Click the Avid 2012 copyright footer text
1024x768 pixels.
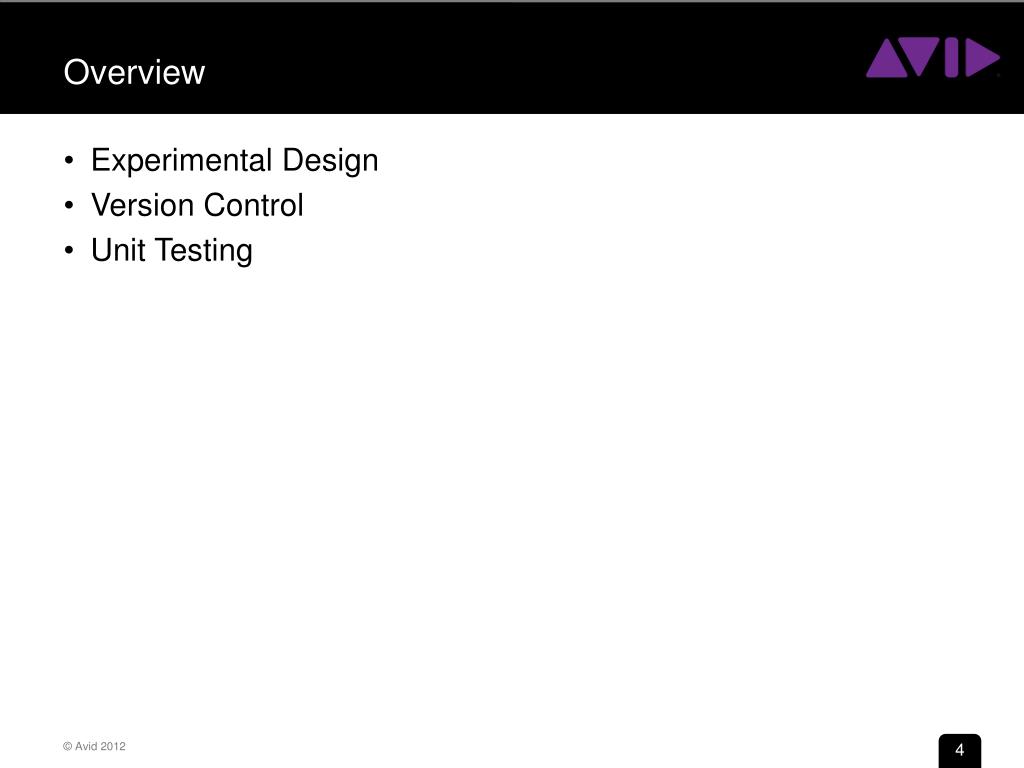[x=94, y=746]
